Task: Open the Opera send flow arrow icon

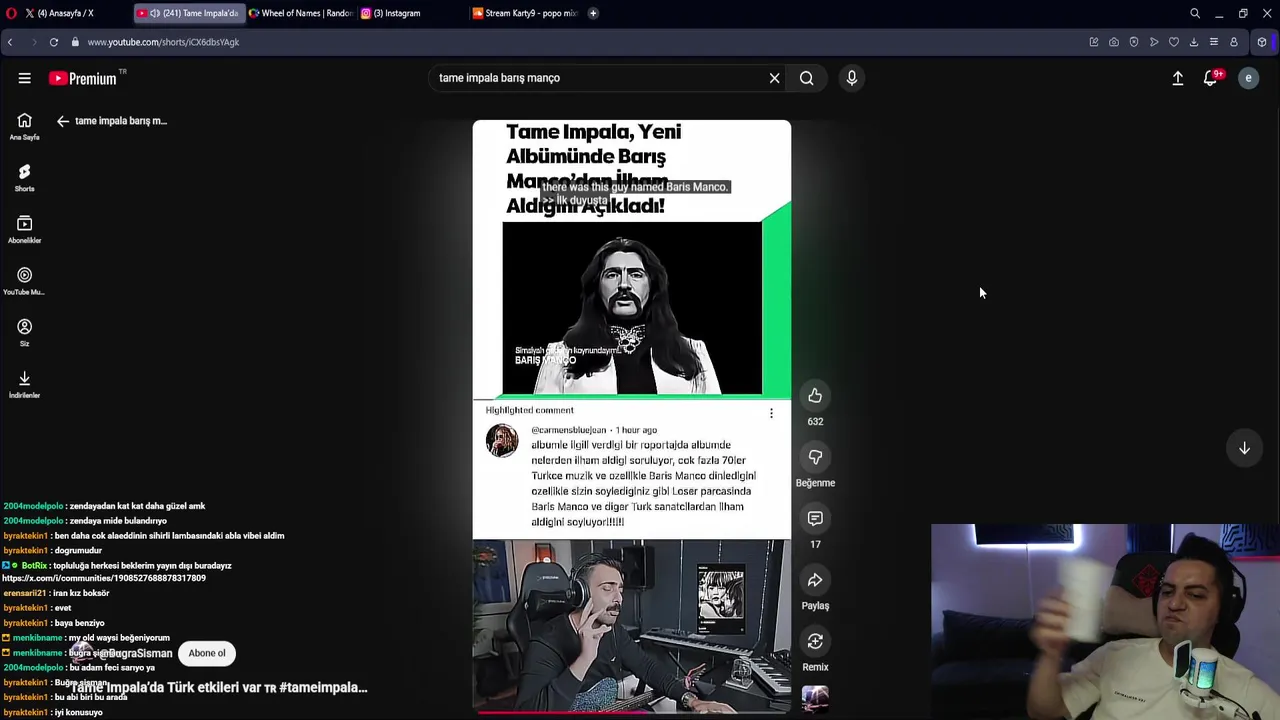Action: tap(1154, 42)
